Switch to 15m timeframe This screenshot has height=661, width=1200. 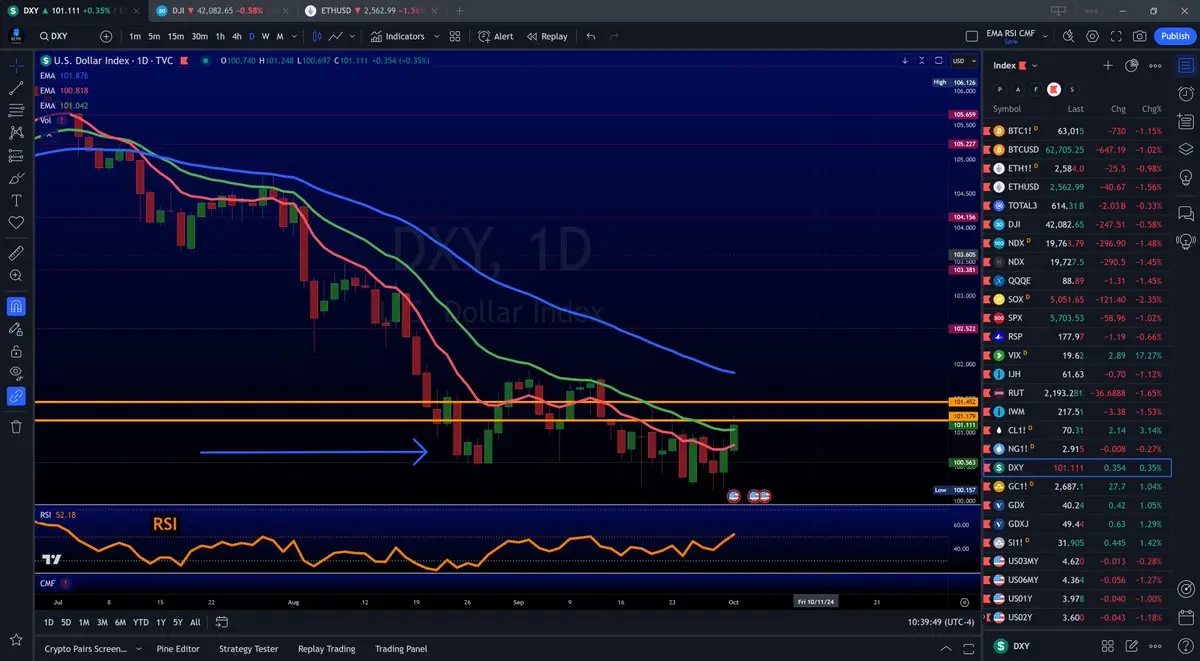[x=176, y=36]
